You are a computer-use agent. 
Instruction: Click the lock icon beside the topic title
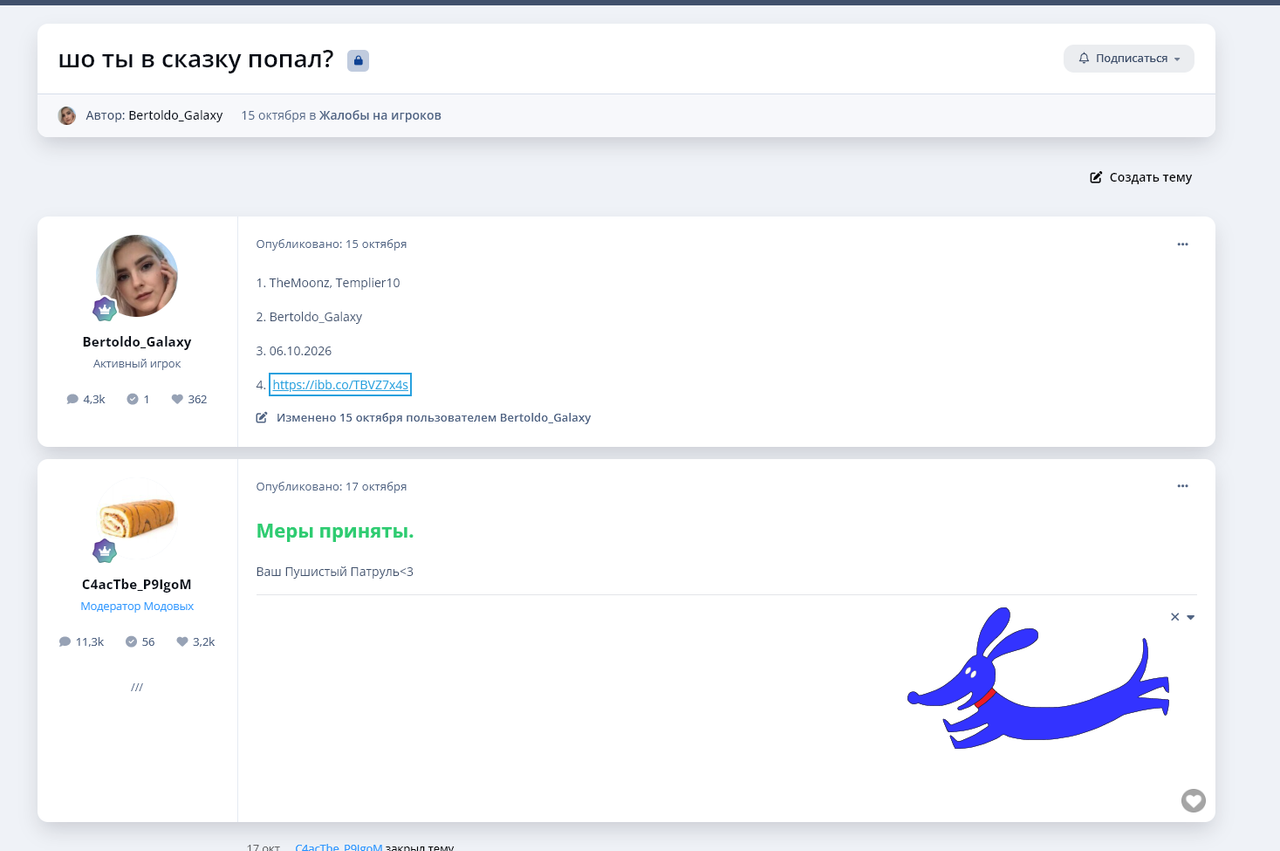point(358,61)
